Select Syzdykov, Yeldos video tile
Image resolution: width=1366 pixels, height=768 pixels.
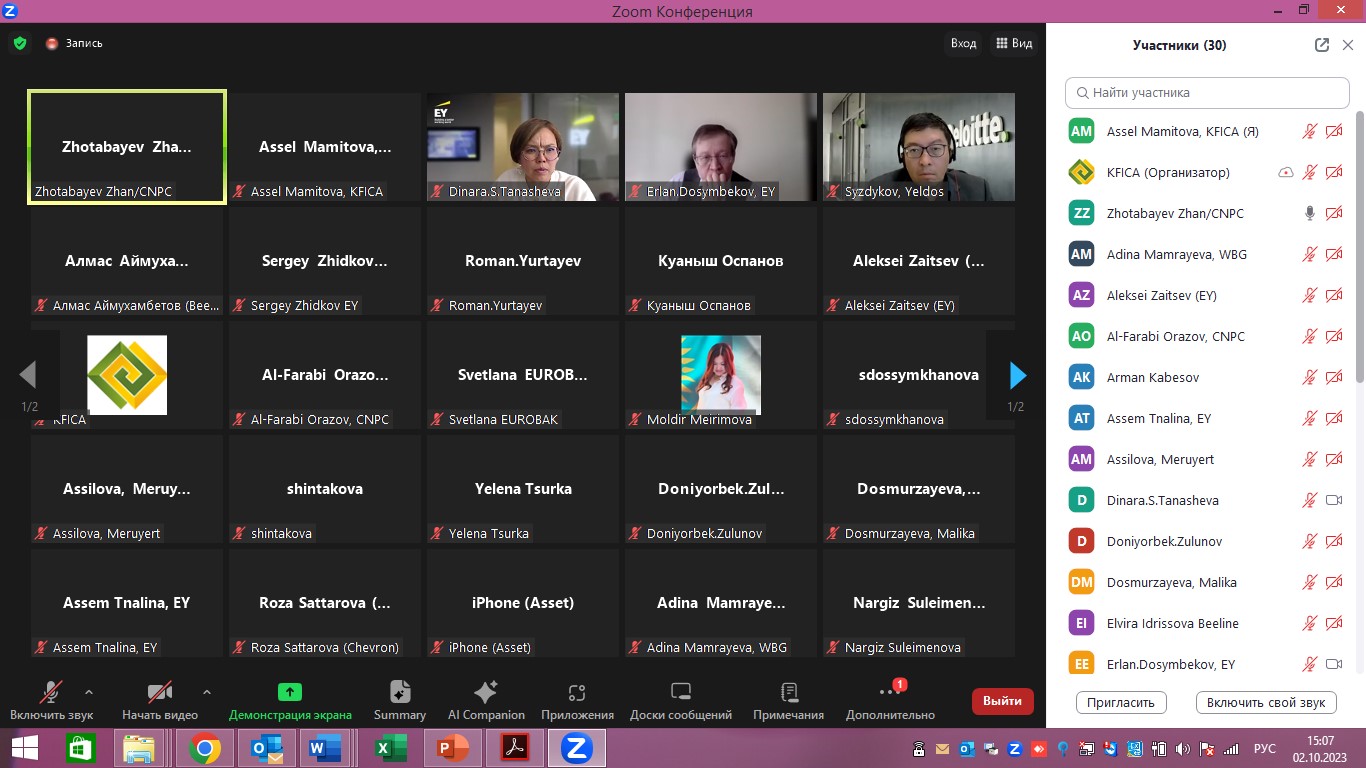click(919, 147)
